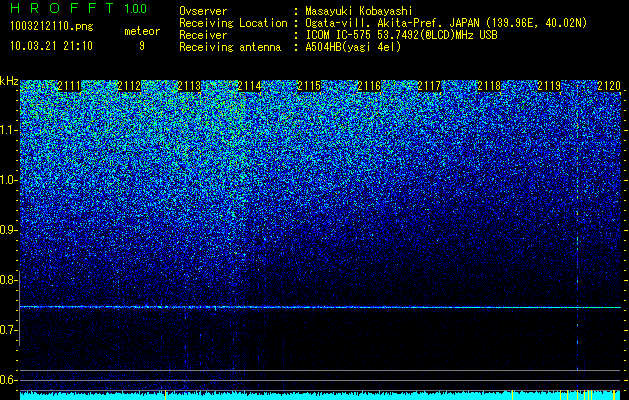Viewport: 629px width, 400px height.
Task: Click the 2119 time marker
Action: (549, 86)
